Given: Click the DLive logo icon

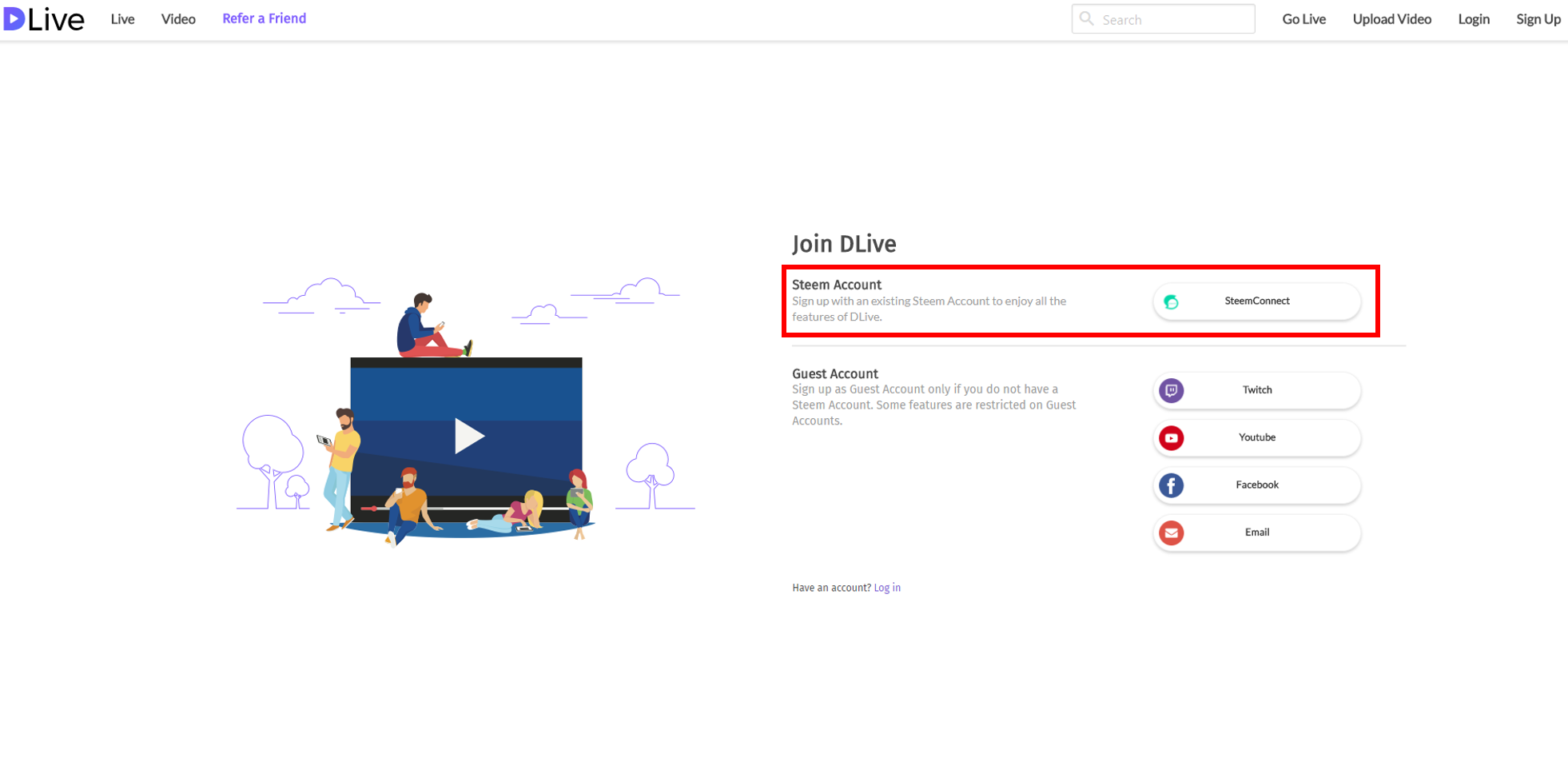Looking at the screenshot, I should 14,19.
